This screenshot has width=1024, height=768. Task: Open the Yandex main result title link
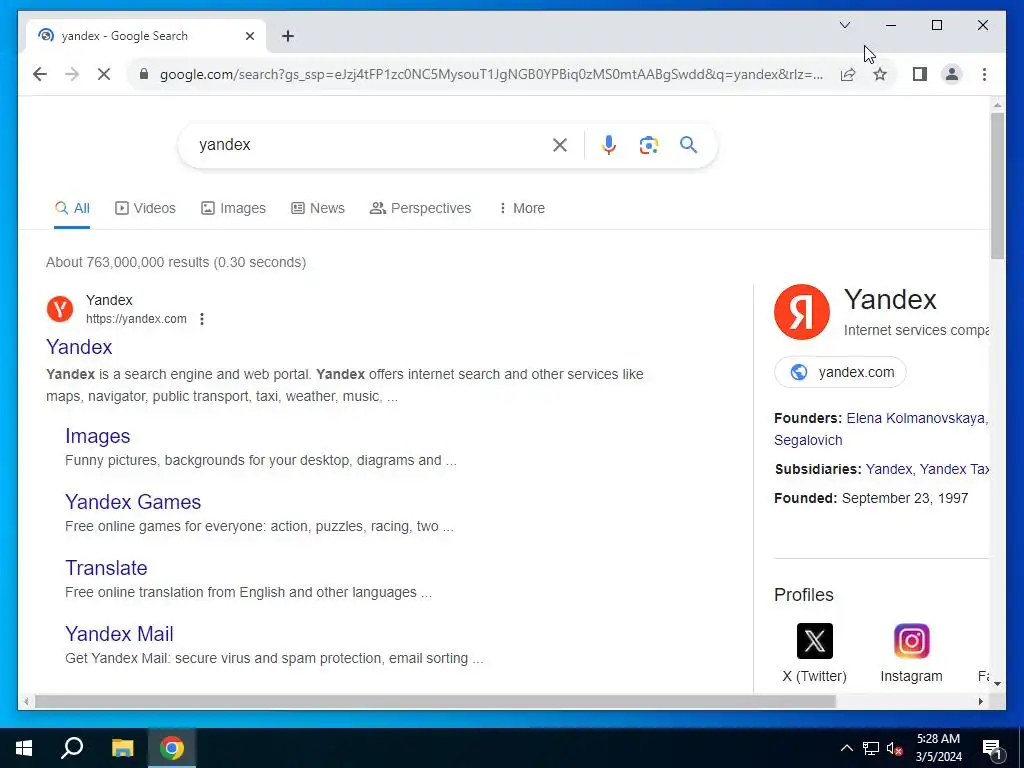pos(79,347)
